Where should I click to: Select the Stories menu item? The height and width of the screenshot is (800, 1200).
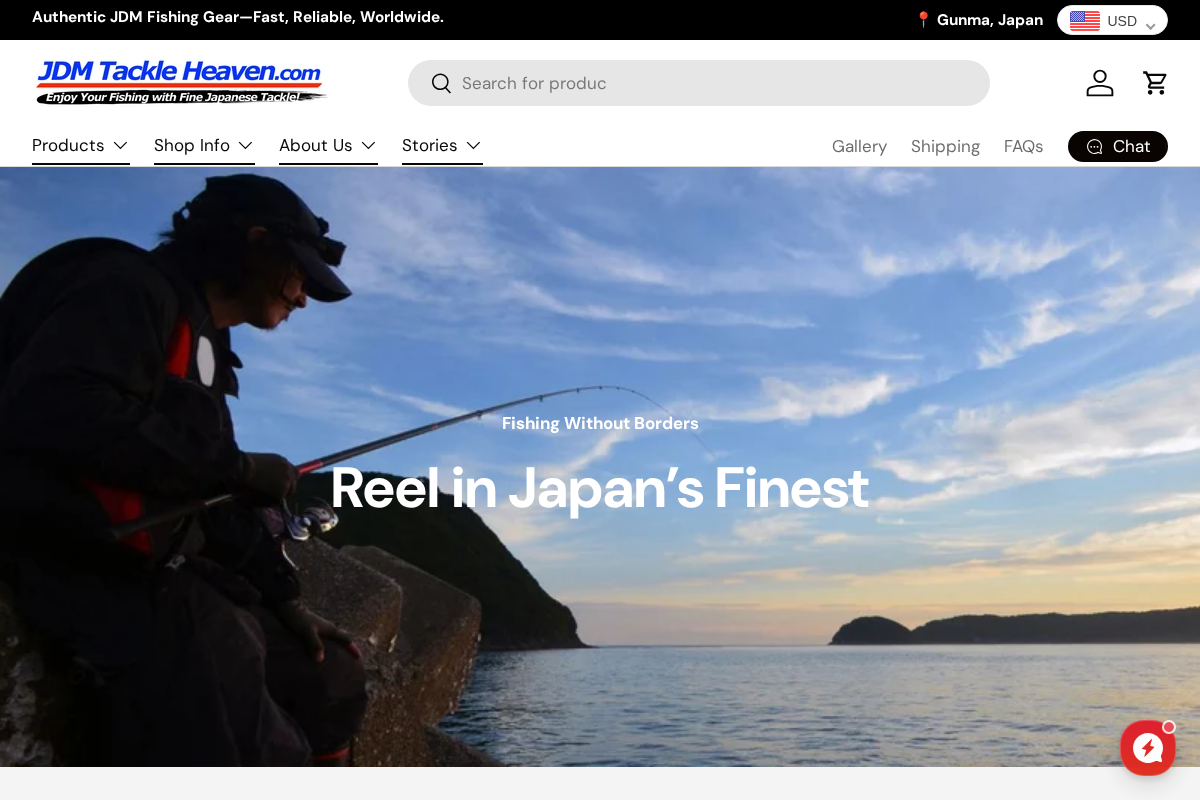[429, 146]
